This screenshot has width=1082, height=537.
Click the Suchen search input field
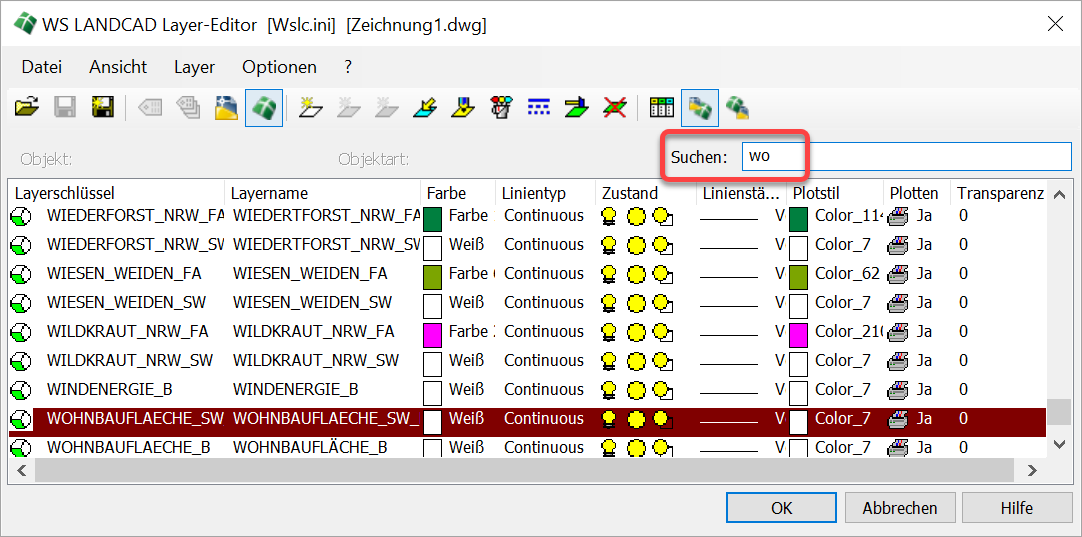905,157
